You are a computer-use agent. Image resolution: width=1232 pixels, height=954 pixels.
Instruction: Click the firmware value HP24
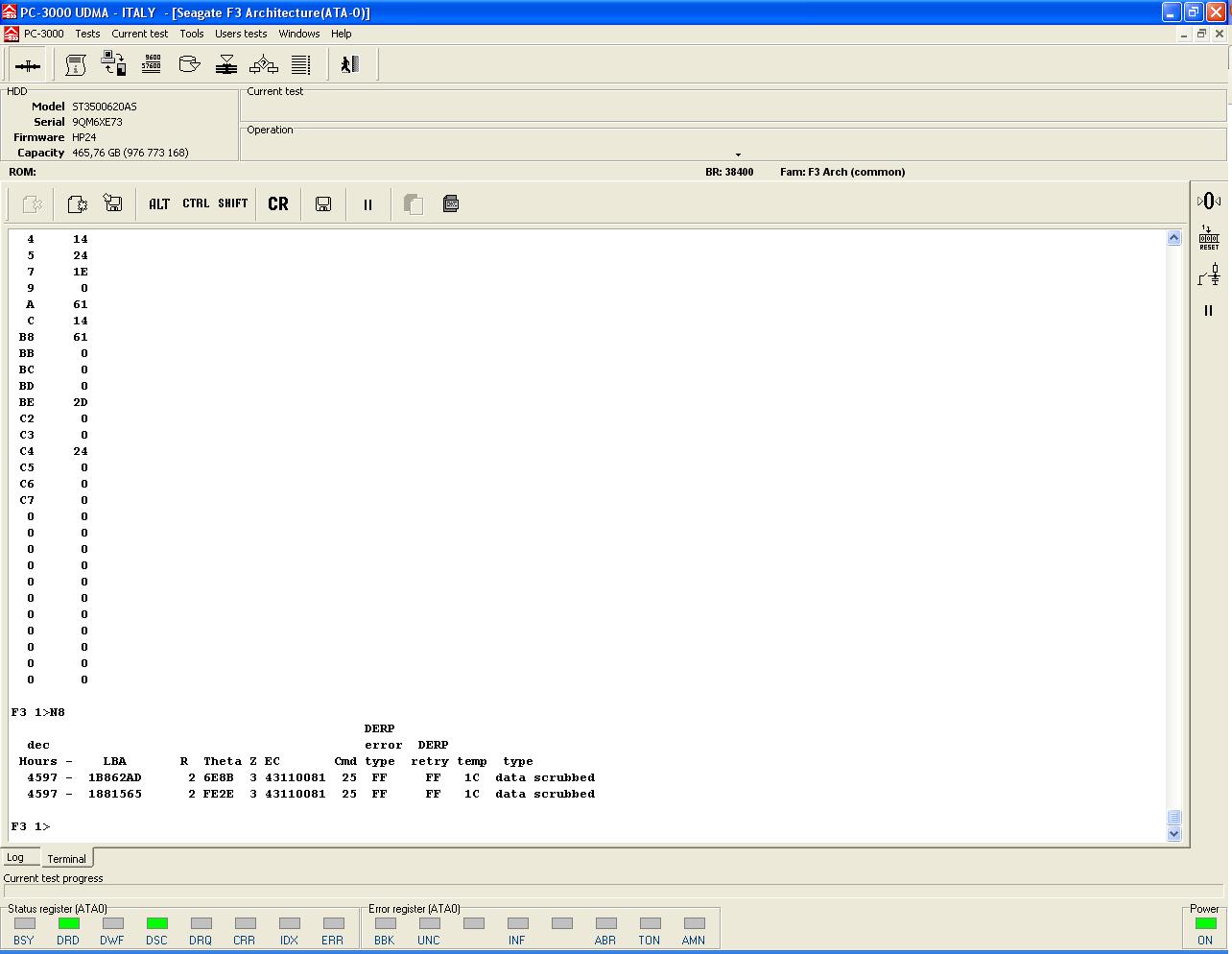84,137
